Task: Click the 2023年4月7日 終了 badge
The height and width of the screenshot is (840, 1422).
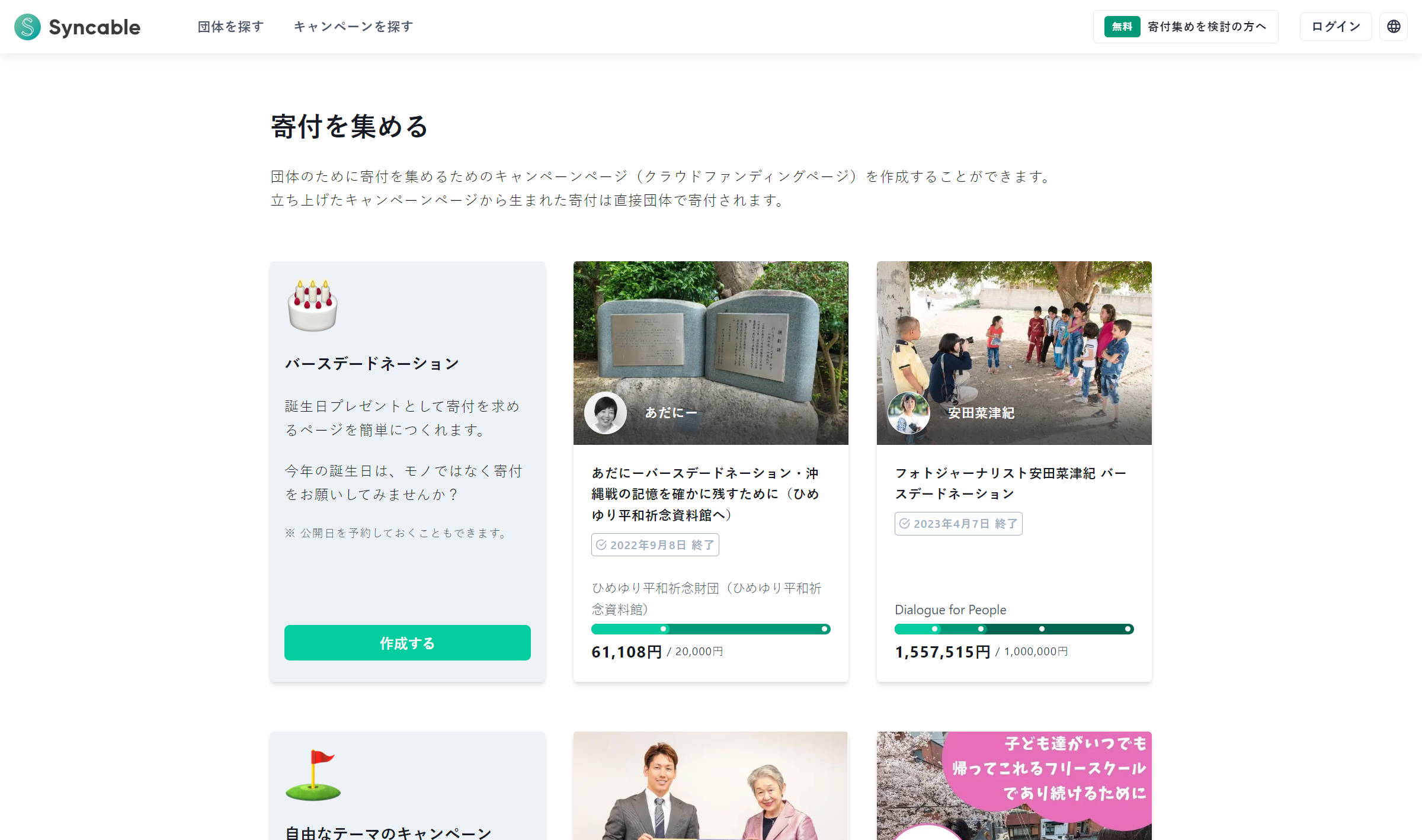Action: pos(959,524)
